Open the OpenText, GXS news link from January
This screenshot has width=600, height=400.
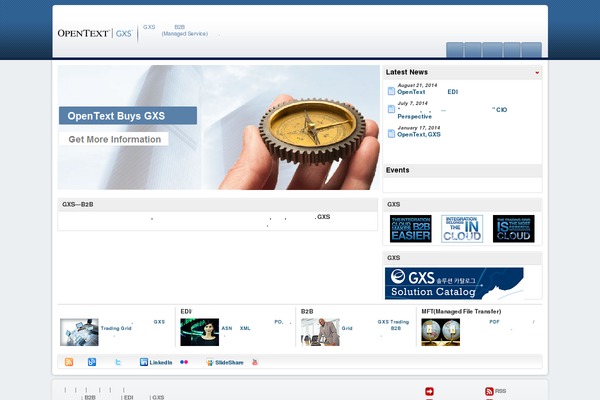419,134
